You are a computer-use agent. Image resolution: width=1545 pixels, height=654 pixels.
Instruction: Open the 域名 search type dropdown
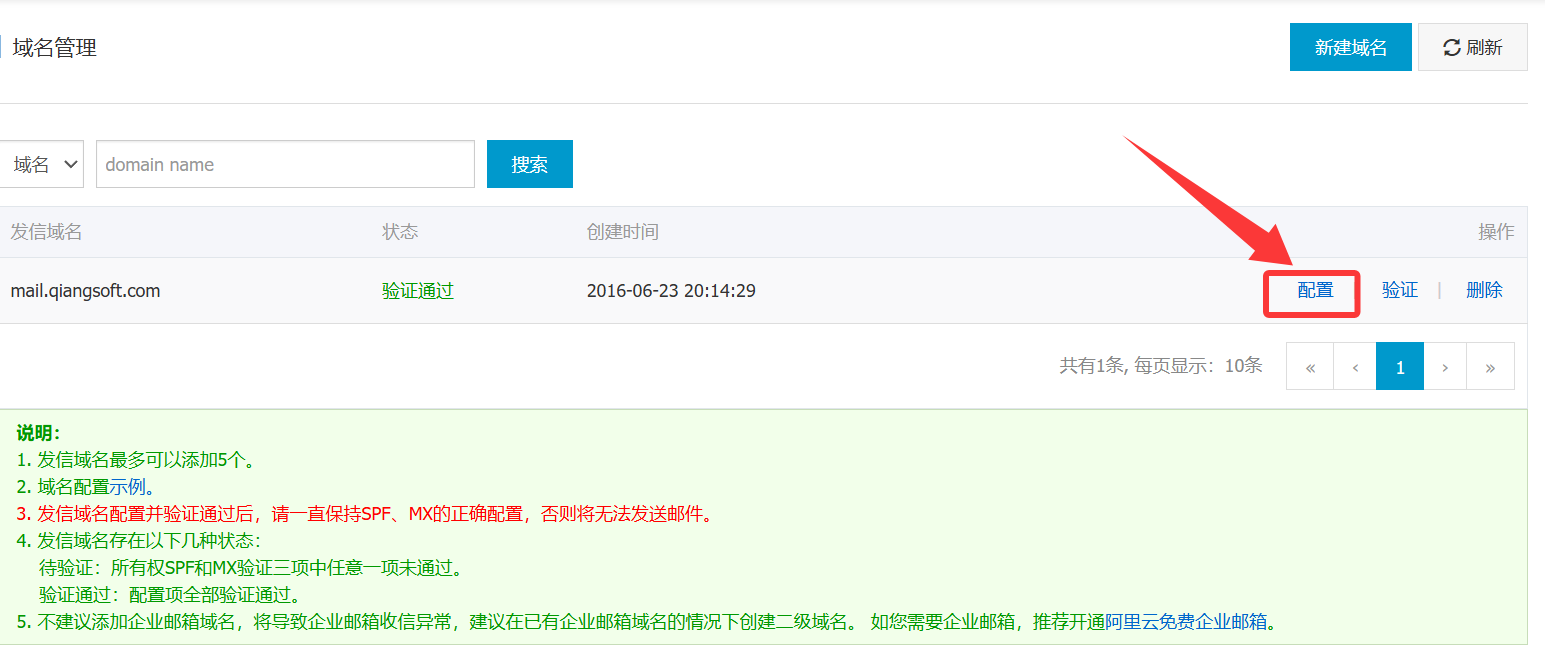coord(44,164)
